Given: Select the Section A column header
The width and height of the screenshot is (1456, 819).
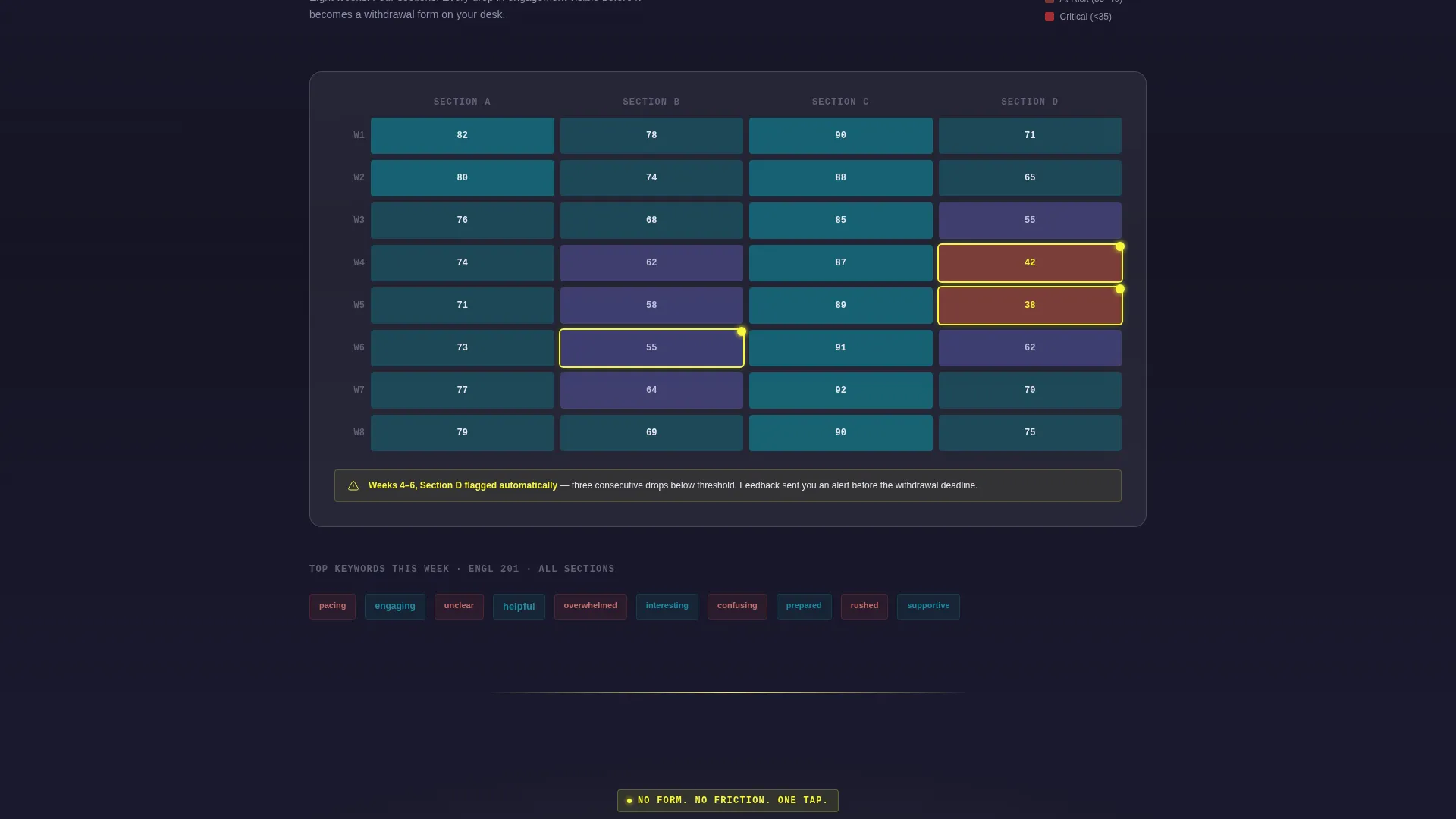Looking at the screenshot, I should pos(462,102).
